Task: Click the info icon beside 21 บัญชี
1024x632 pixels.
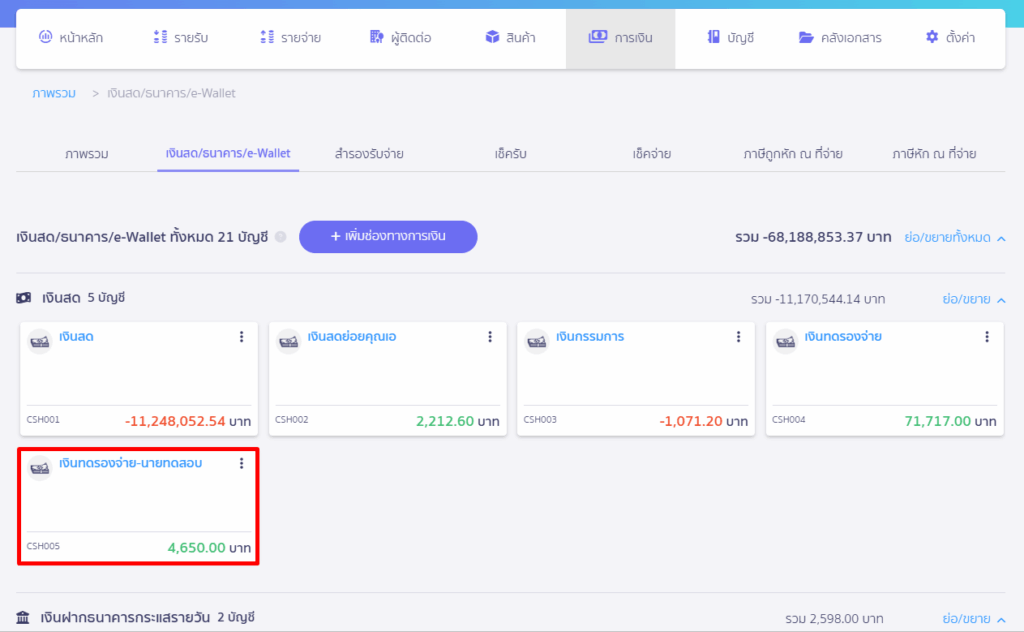Action: click(281, 237)
